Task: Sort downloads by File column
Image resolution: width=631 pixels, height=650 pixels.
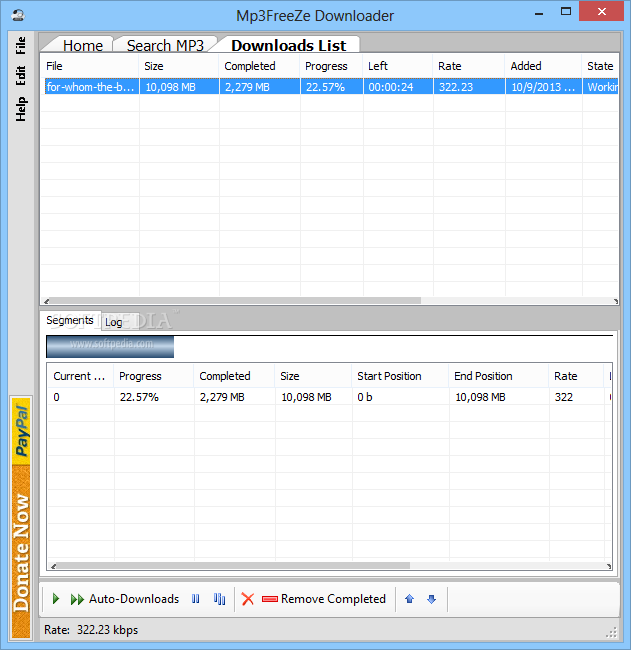Action: (x=90, y=66)
